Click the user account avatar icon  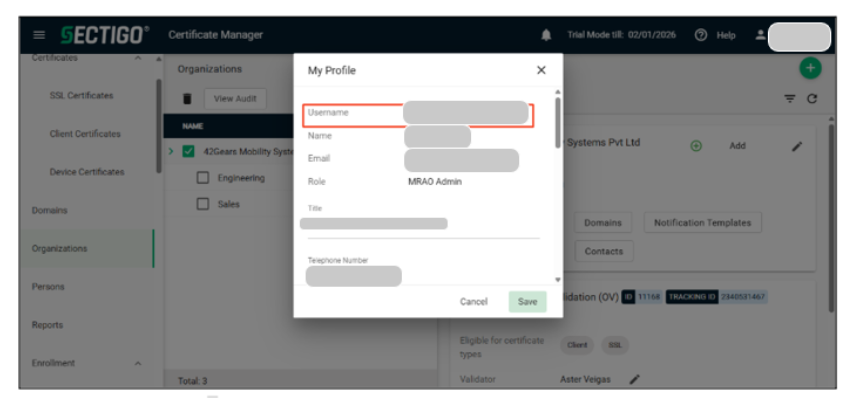pyautogui.click(x=760, y=35)
